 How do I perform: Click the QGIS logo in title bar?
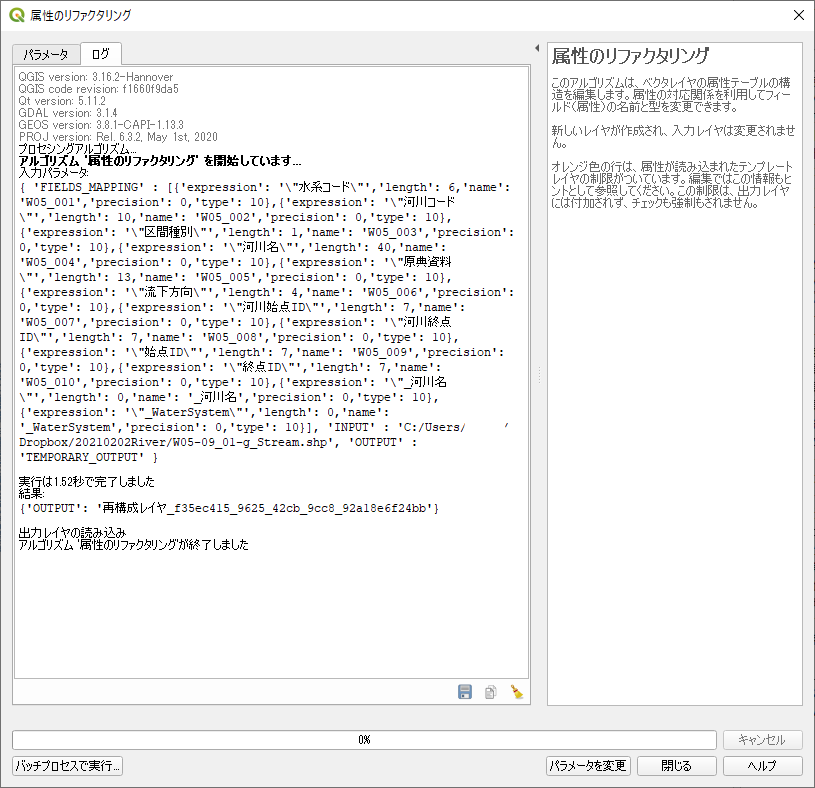pos(17,15)
